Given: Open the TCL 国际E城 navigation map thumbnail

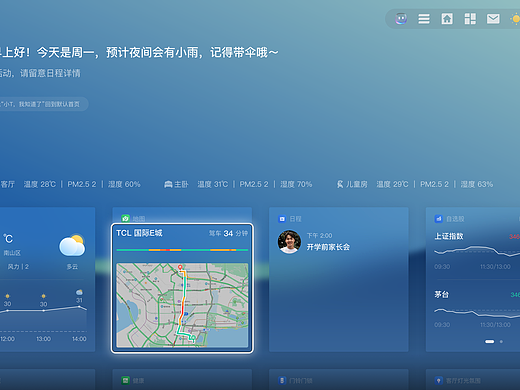Looking at the screenshot, I should click(x=182, y=305).
